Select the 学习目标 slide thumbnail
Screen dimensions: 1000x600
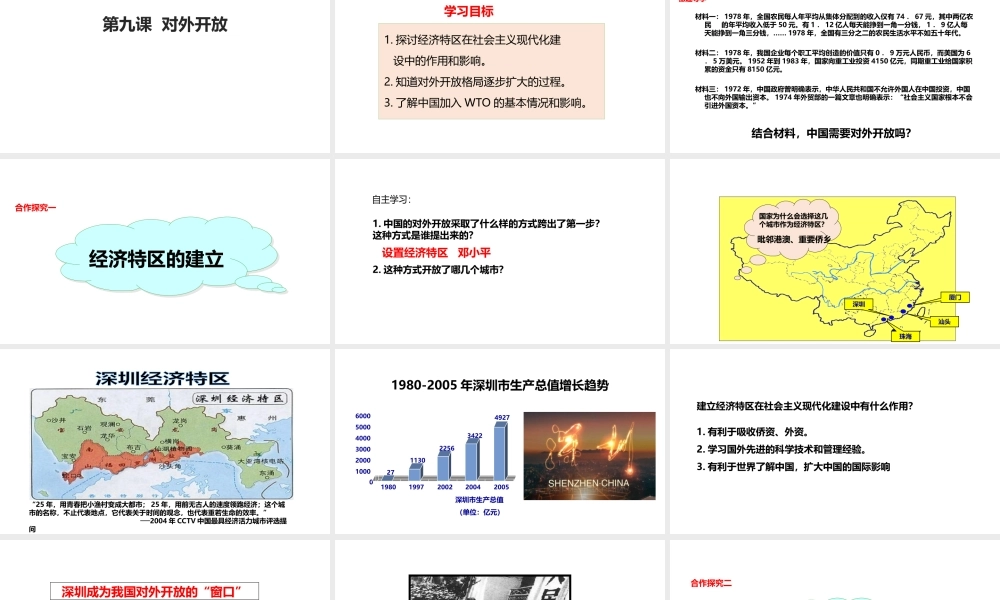pyautogui.click(x=500, y=76)
